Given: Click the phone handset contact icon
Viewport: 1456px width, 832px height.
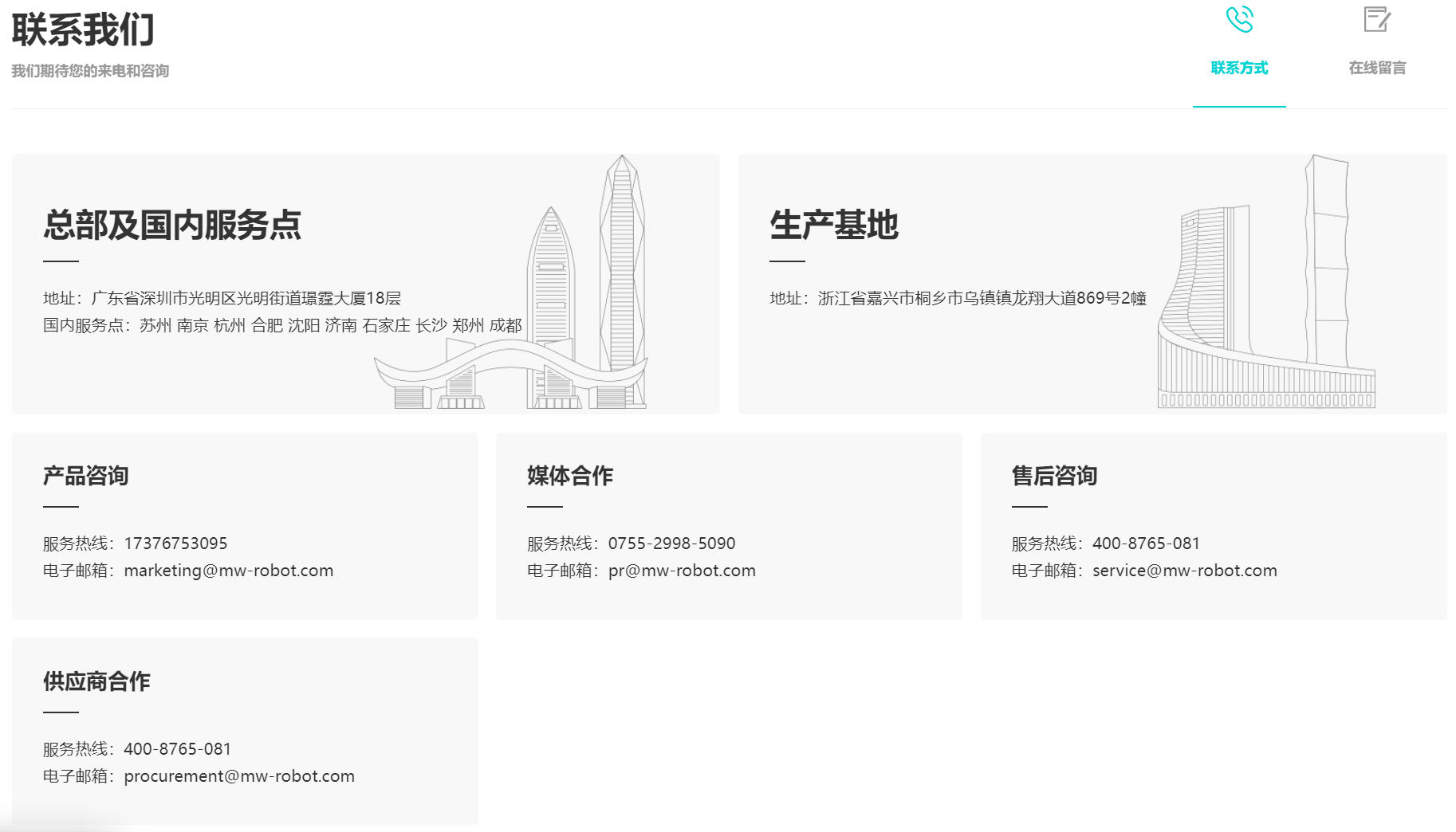Looking at the screenshot, I should click(x=1239, y=20).
